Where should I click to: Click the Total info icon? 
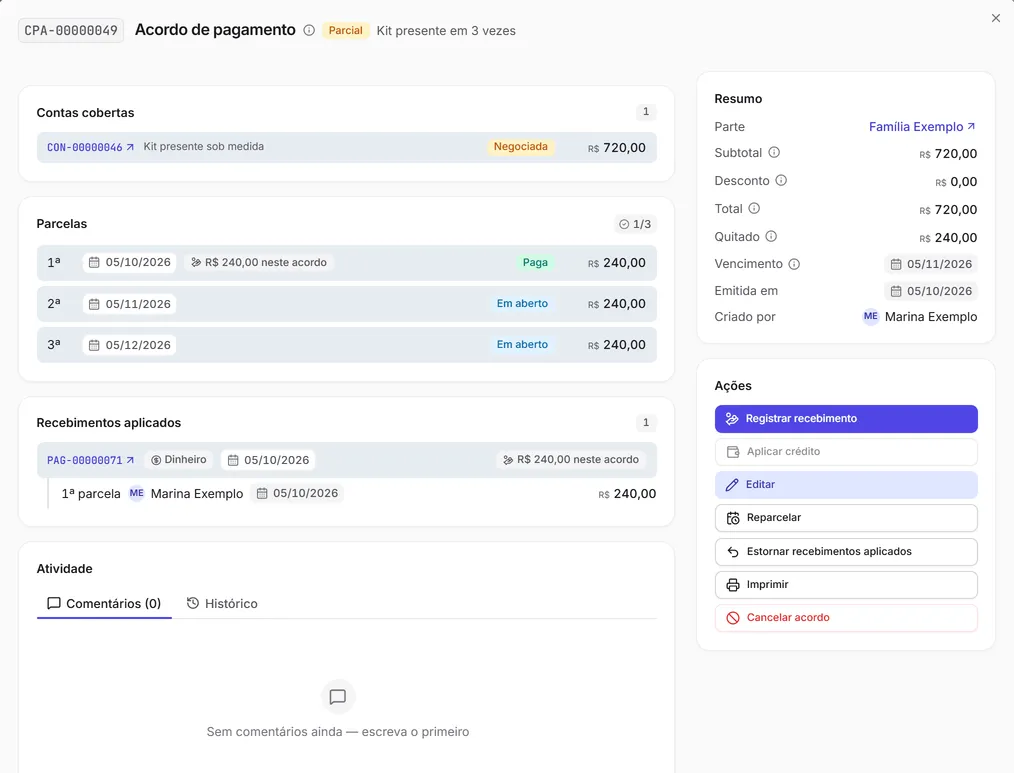click(x=754, y=208)
